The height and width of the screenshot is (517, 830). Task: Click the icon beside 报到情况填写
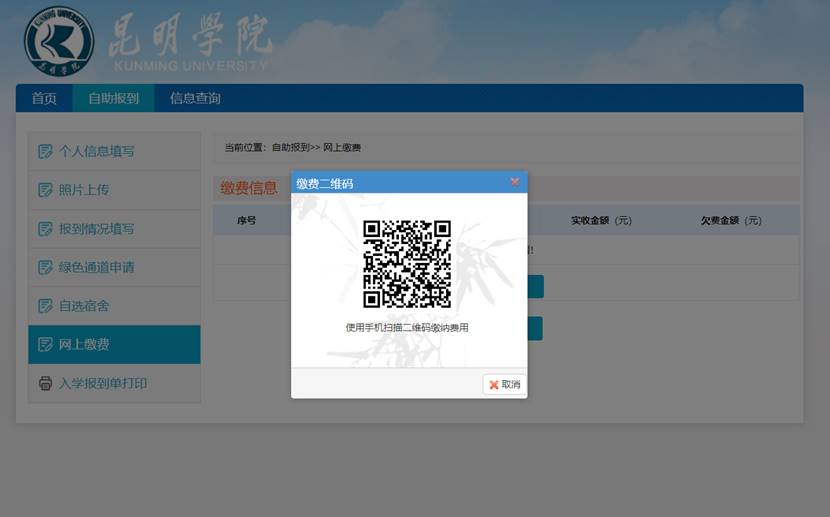click(x=45, y=229)
